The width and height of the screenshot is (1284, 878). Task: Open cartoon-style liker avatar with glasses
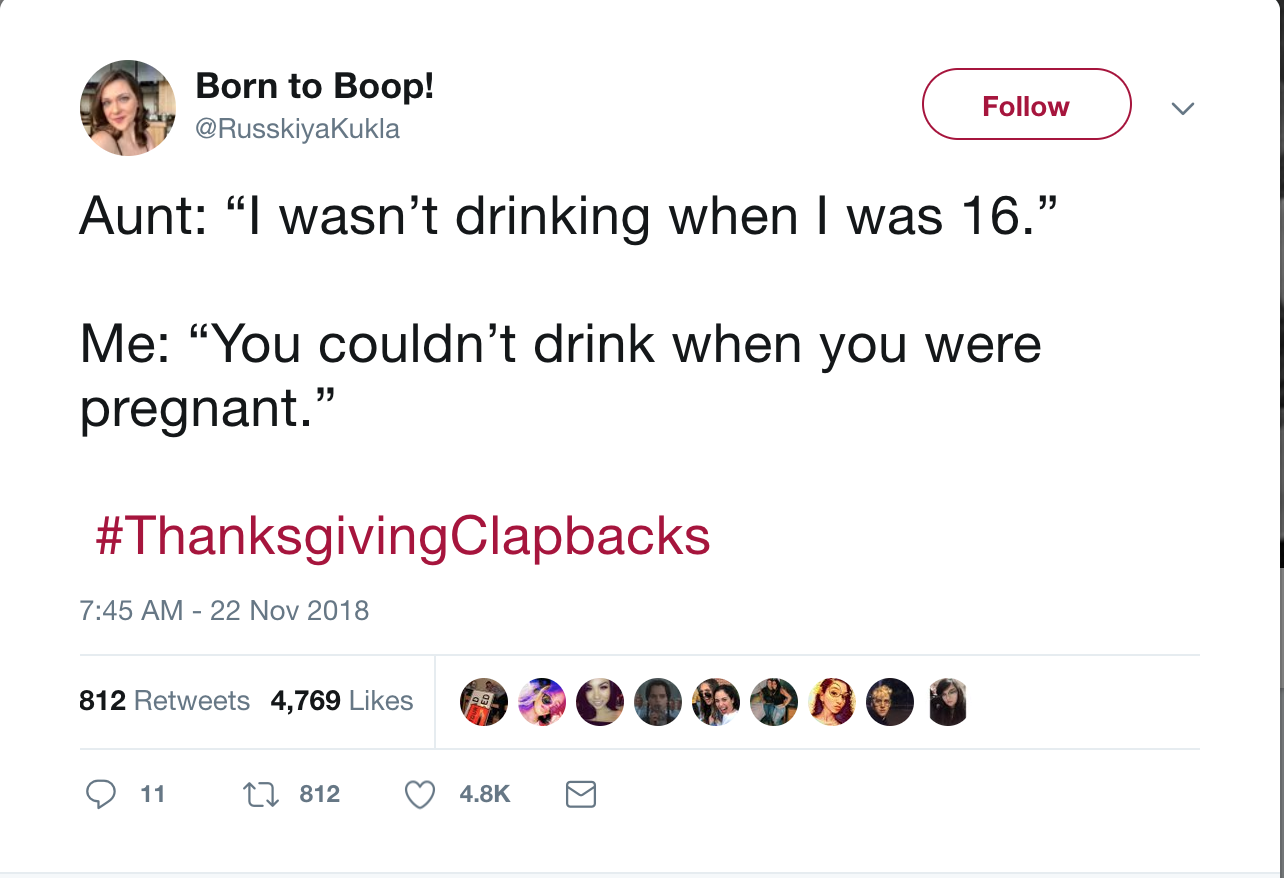(832, 701)
